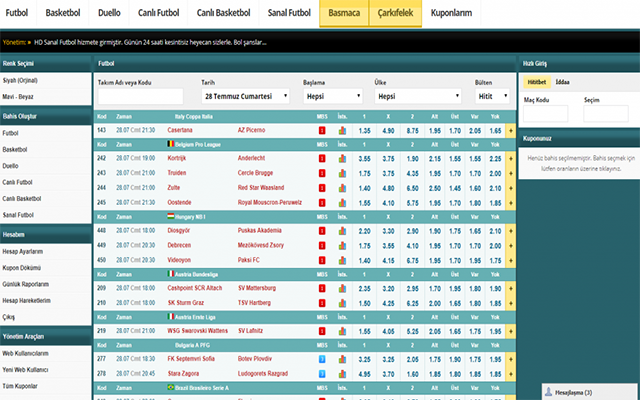Click the blue MBS badge for Stara Zagora
Viewport: 640px width, 400px height.
(322, 373)
